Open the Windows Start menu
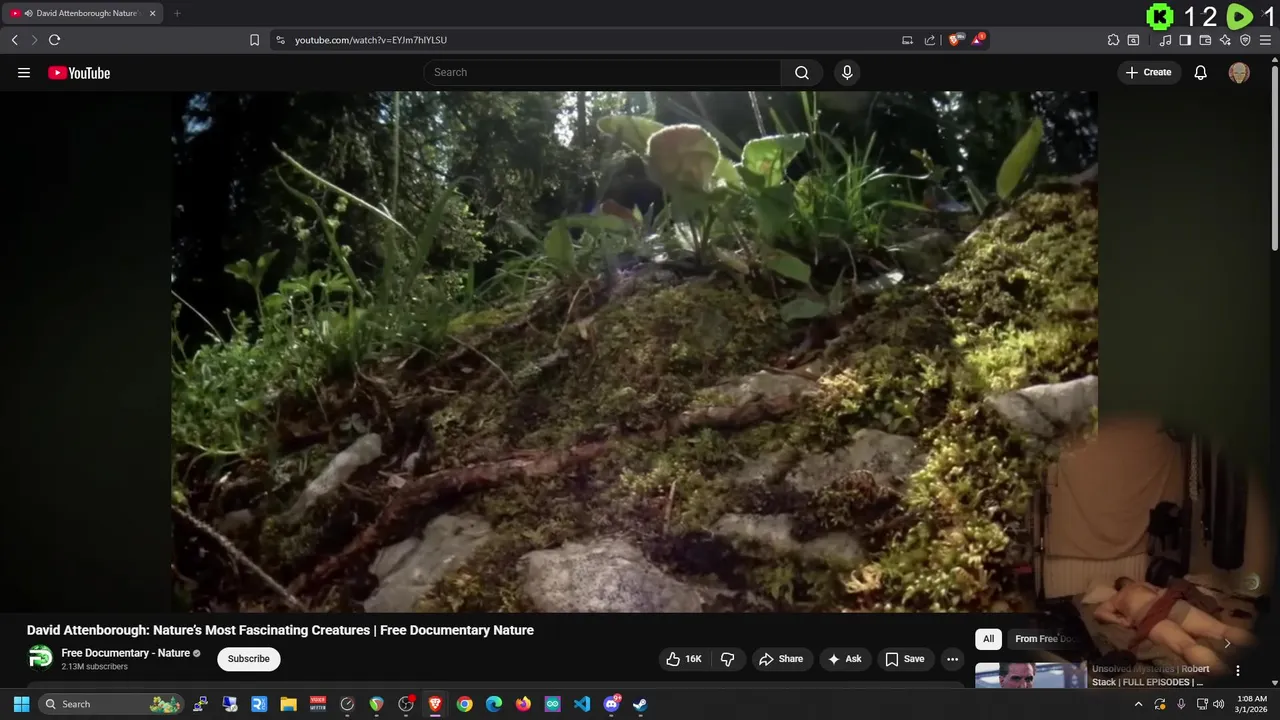Image resolution: width=1280 pixels, height=720 pixels. click(20, 704)
